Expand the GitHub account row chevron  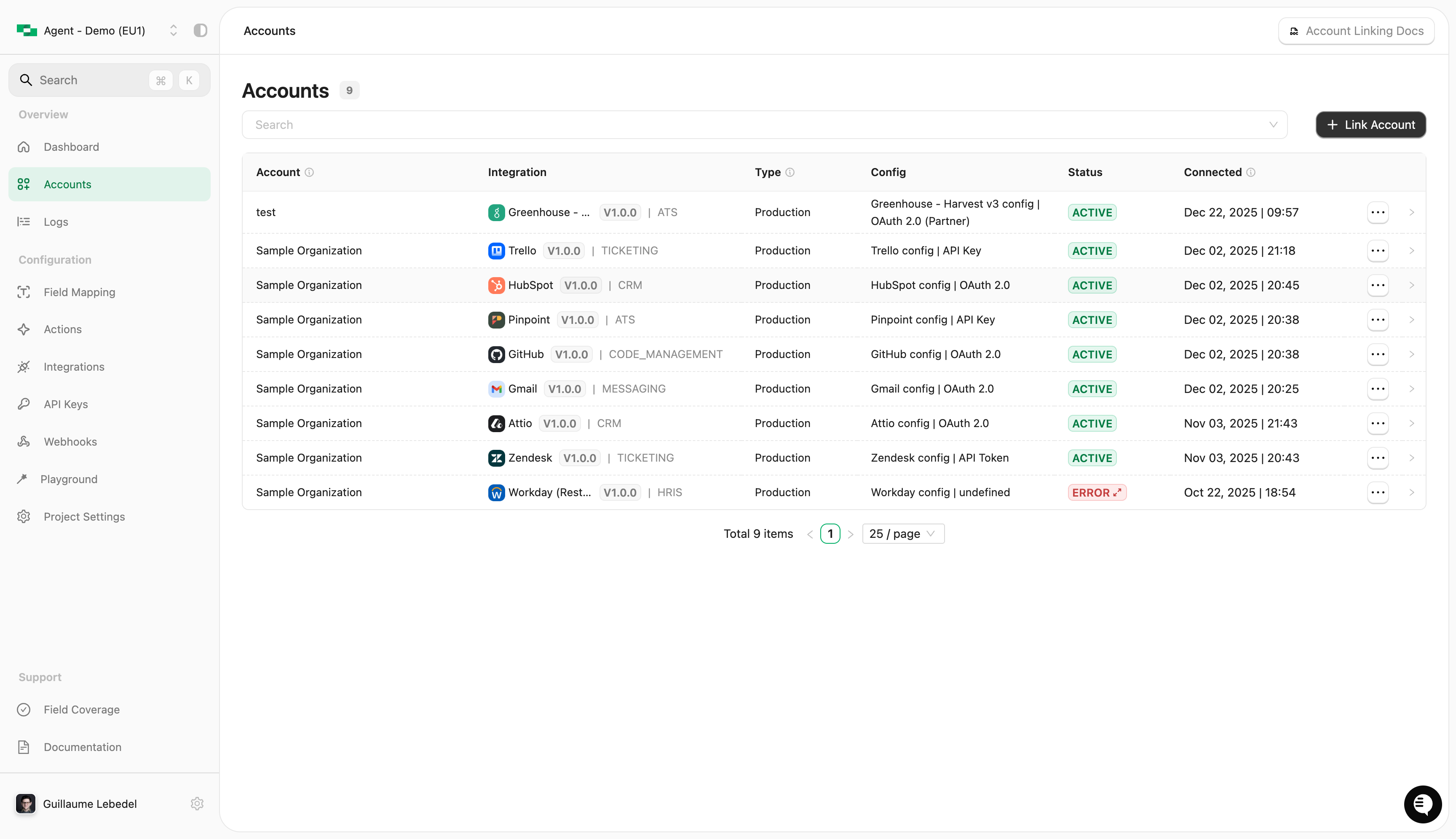(x=1412, y=354)
